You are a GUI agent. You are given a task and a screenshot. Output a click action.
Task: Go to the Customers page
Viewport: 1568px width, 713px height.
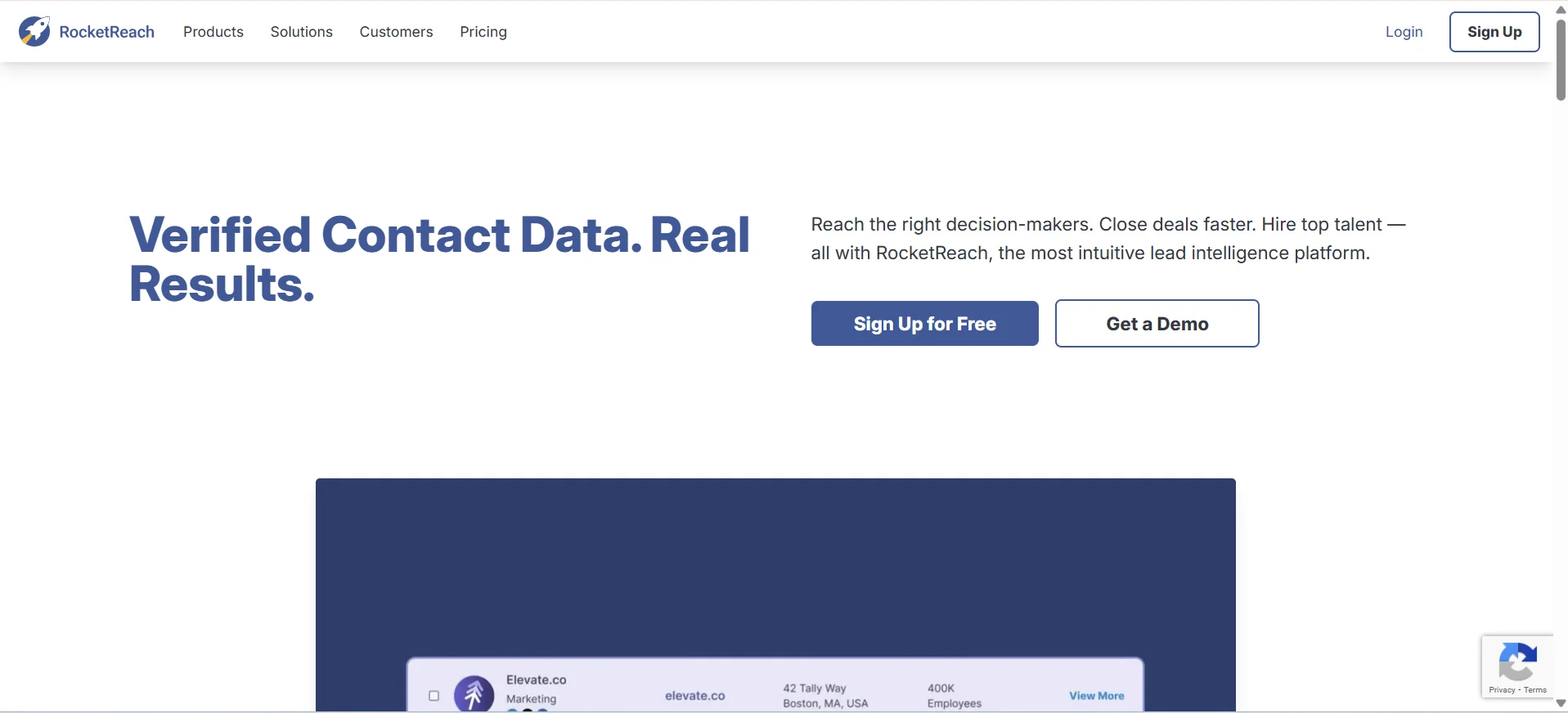click(x=396, y=32)
